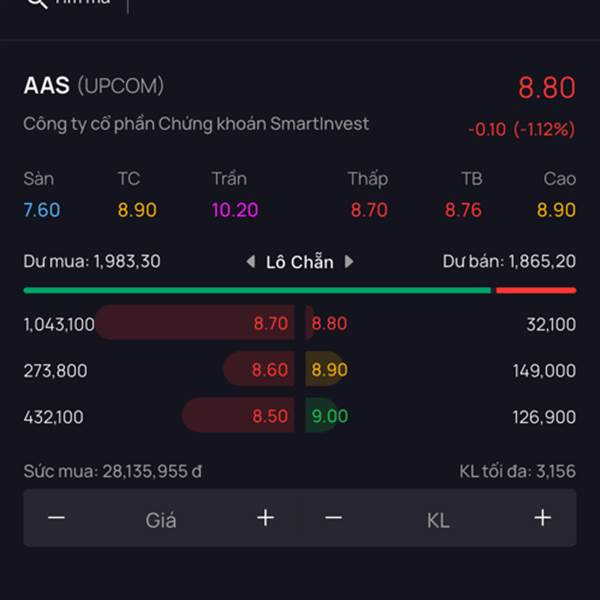Click the Giá price input field
This screenshot has height=600, width=600.
coord(161,520)
